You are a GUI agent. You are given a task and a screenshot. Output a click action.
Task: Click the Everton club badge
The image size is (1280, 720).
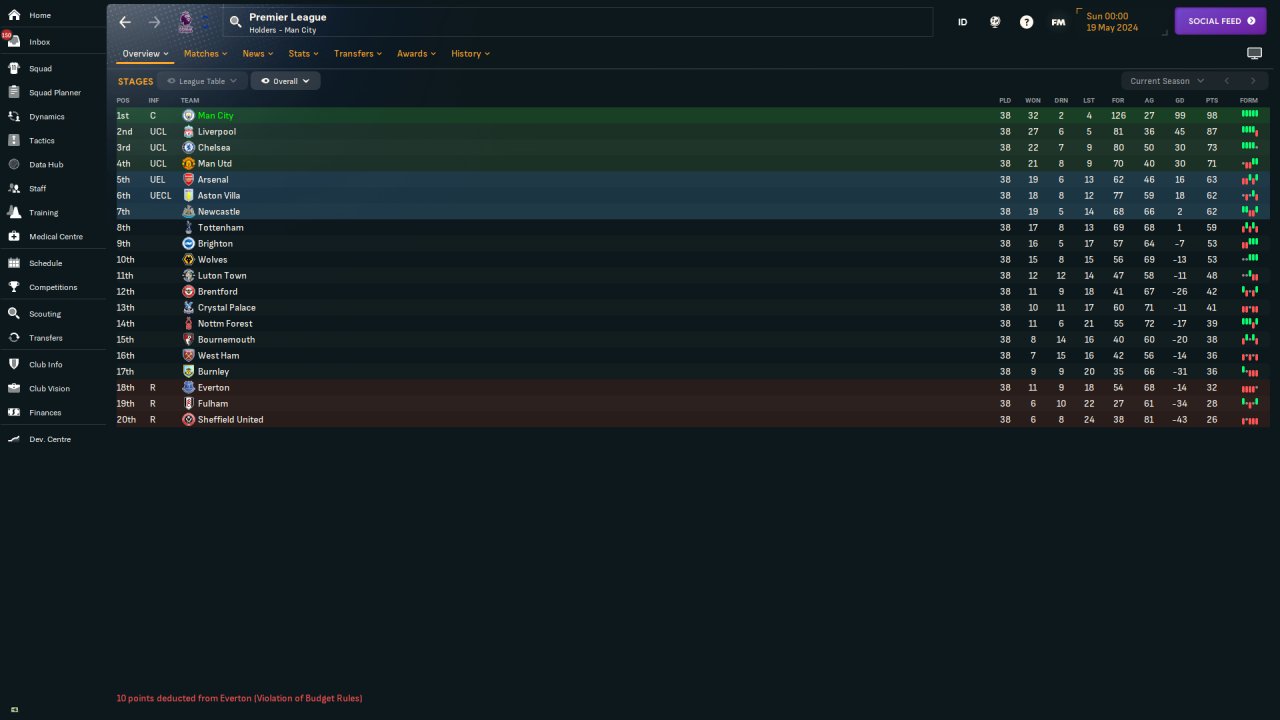[x=188, y=388]
